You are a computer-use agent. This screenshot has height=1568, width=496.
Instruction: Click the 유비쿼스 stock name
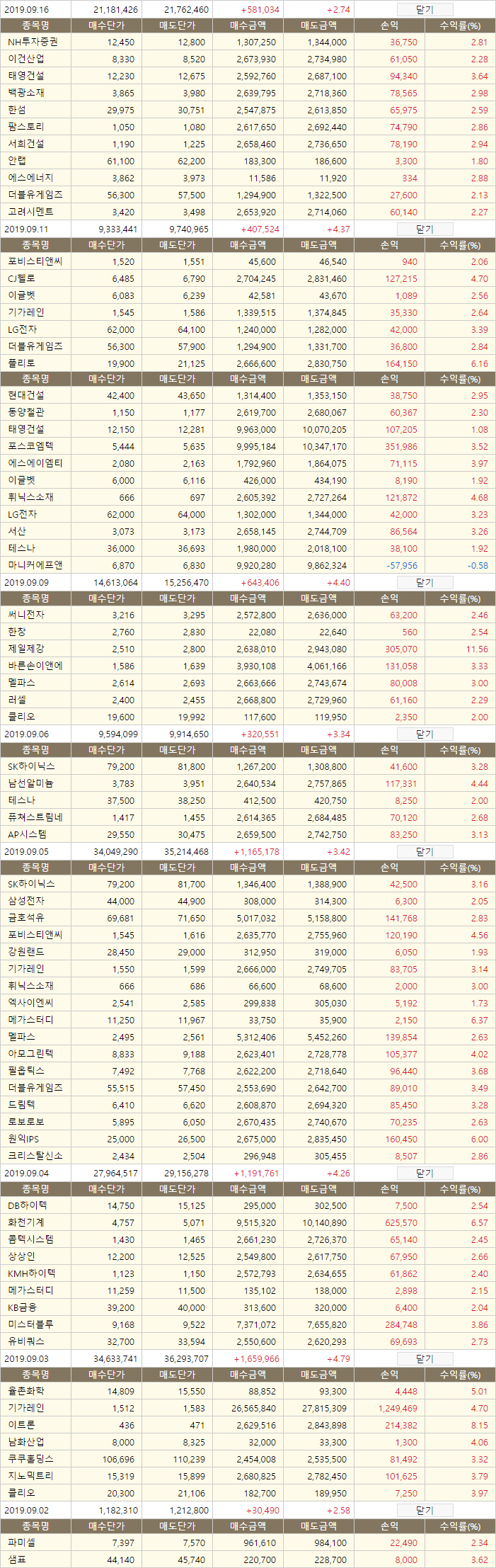(26, 1341)
